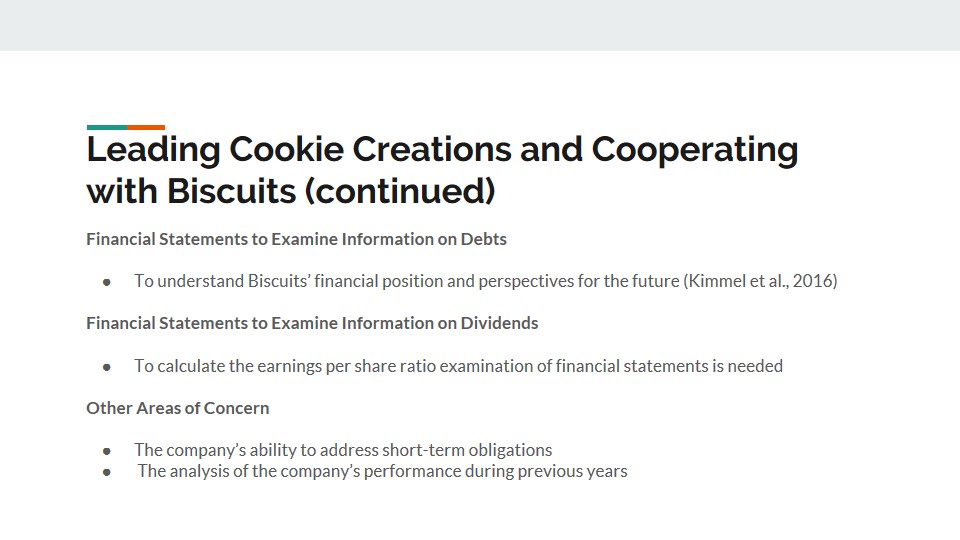960x540 pixels.
Task: Click the bullet dot before "To understand Biscuits'"
Action: (107, 282)
